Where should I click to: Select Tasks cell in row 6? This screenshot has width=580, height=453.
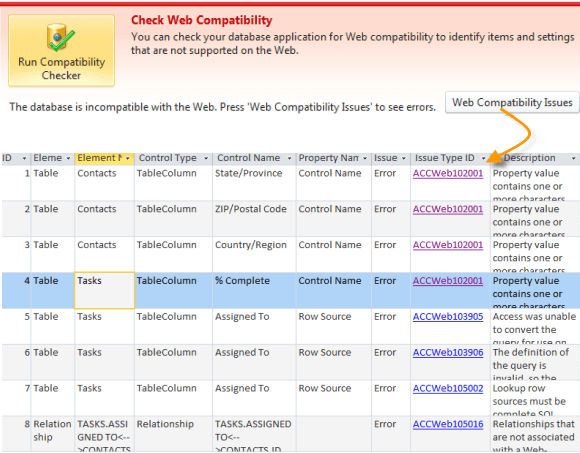[x=104, y=362]
